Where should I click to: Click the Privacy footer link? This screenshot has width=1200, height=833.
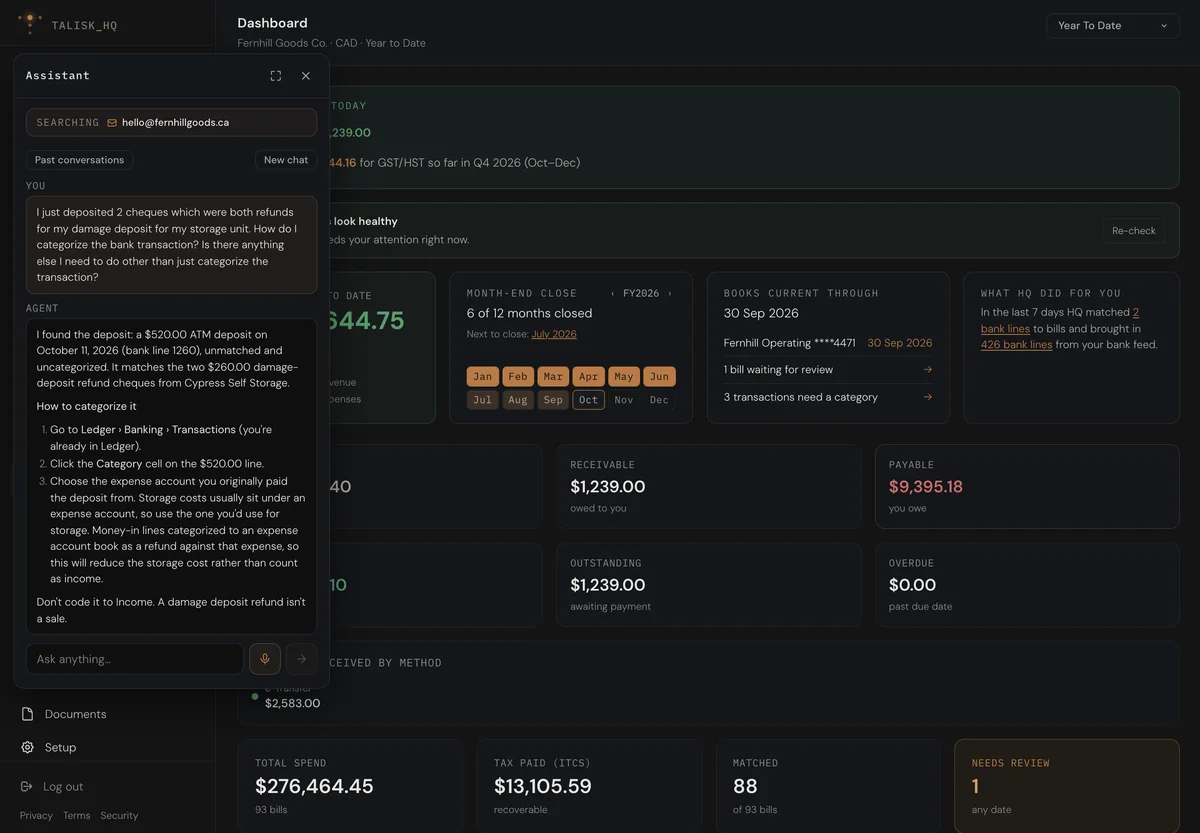coord(36,816)
